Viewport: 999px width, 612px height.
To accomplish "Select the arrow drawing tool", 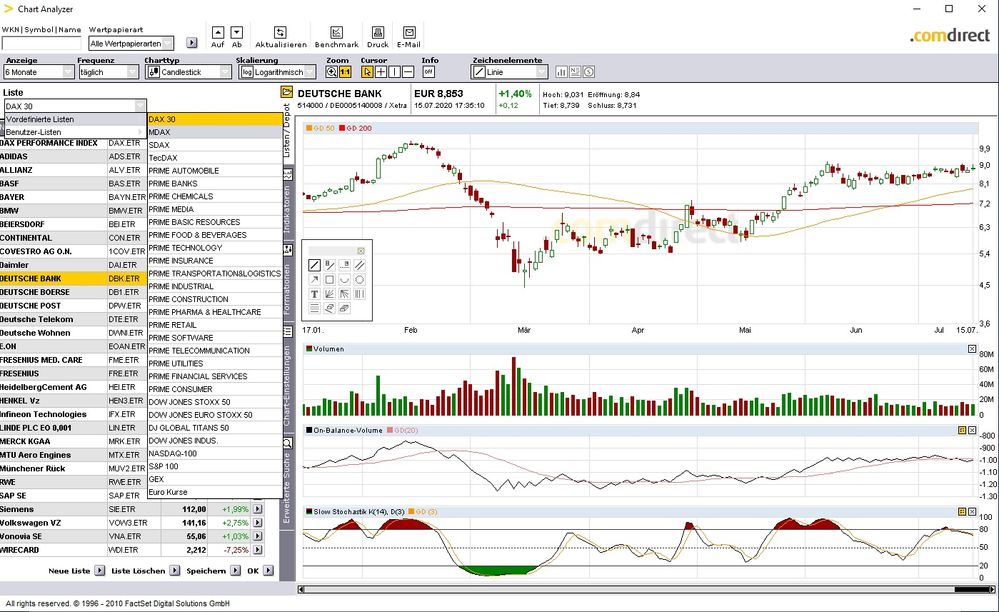I will [x=314, y=280].
